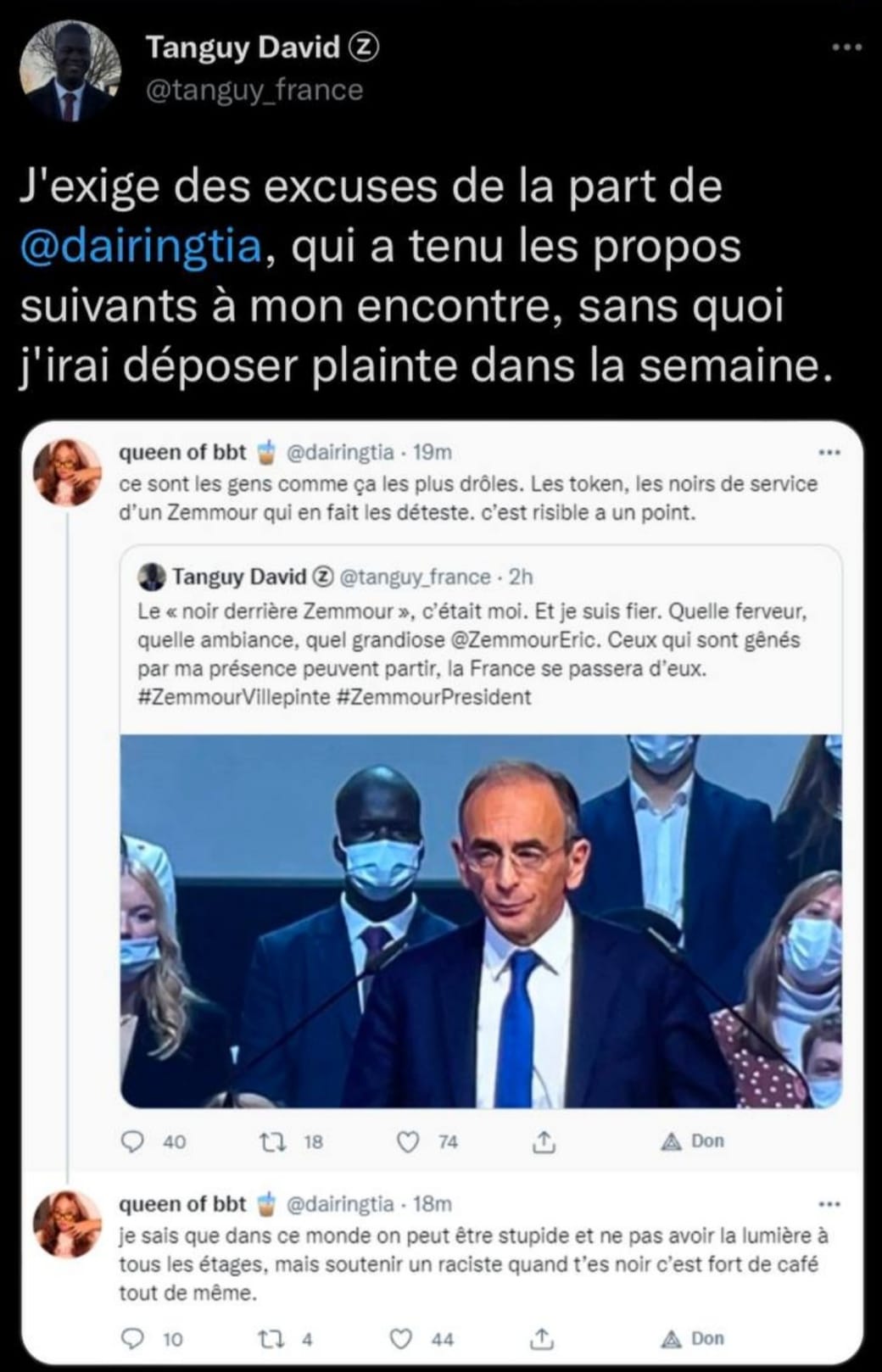Click the first Don tip button
The height and width of the screenshot is (1372, 882).
693,1141
